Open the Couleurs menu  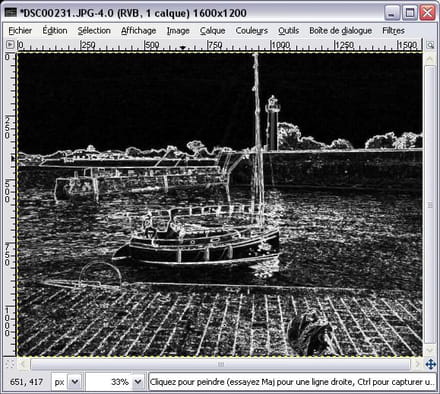coord(252,31)
